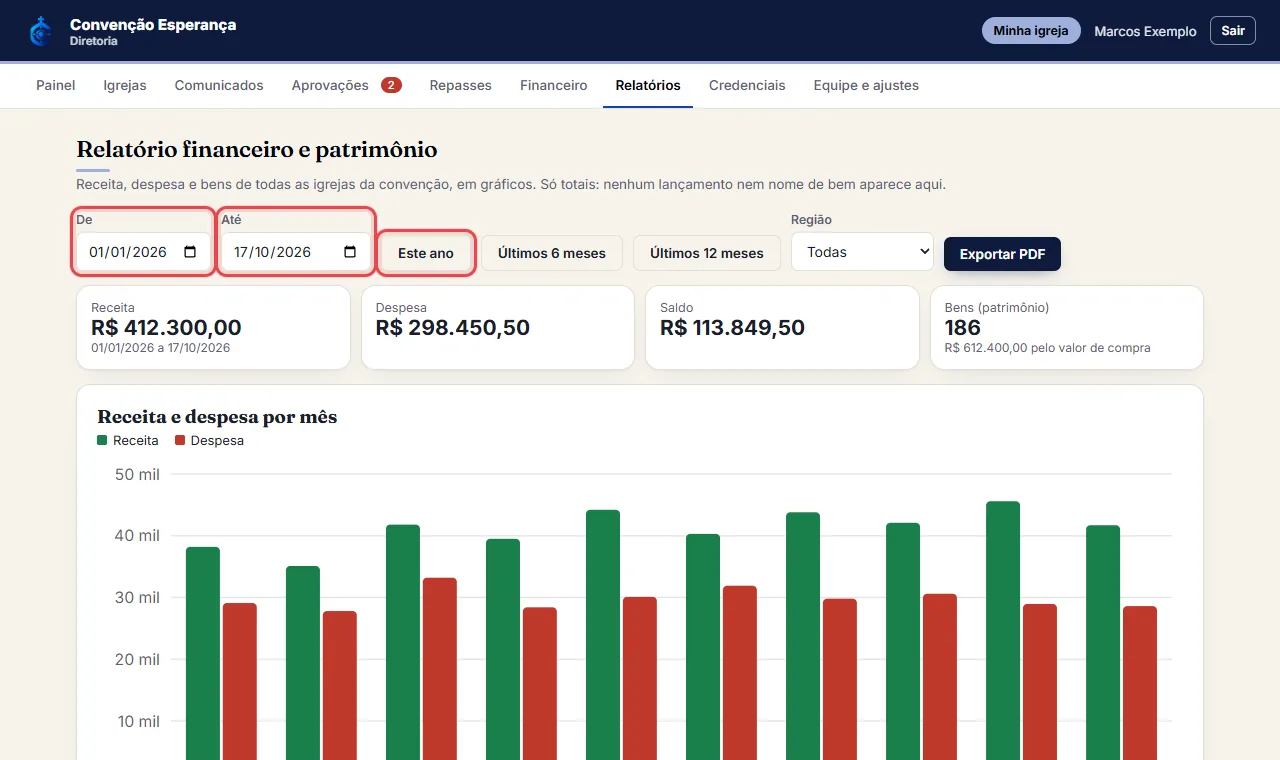Click the 20 mil axis label
The width and height of the screenshot is (1280, 760).
pyautogui.click(x=138, y=660)
